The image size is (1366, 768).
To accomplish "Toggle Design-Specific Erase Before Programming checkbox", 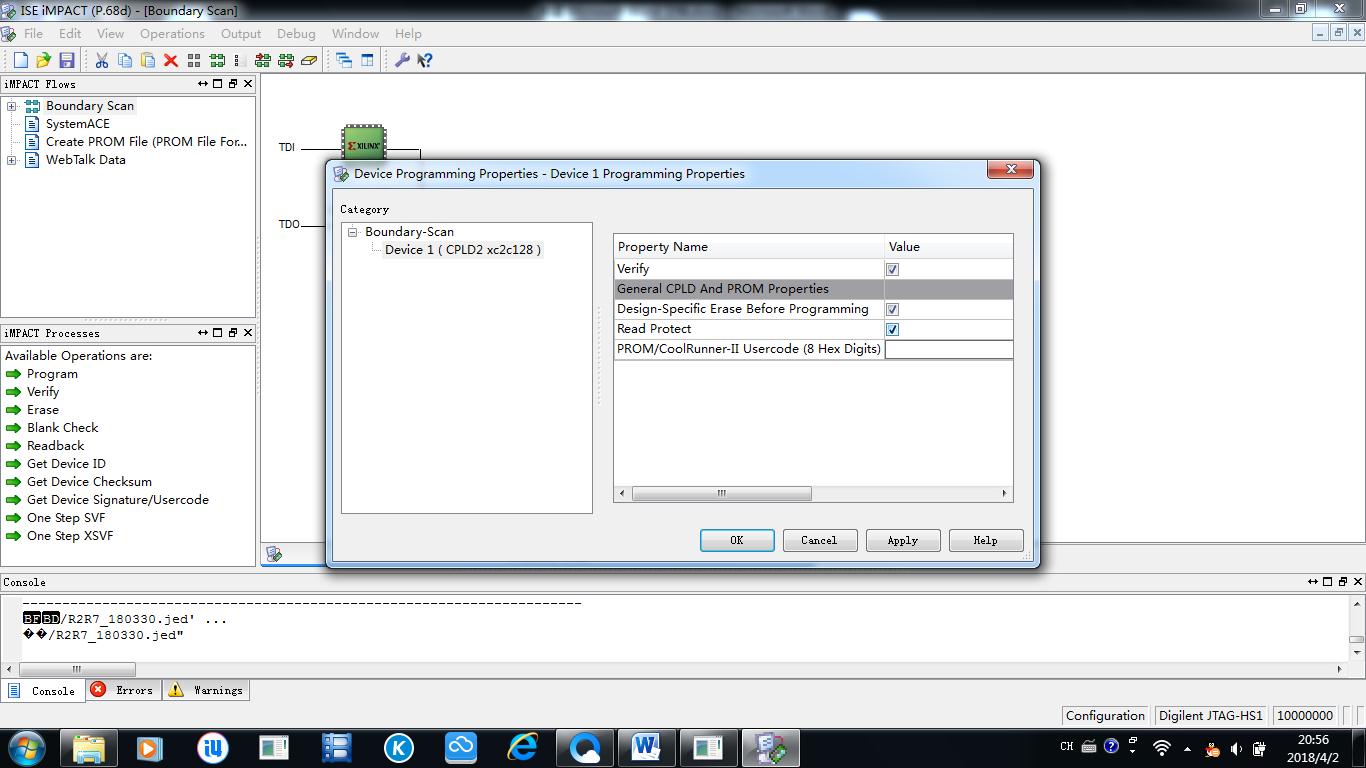I will point(892,309).
